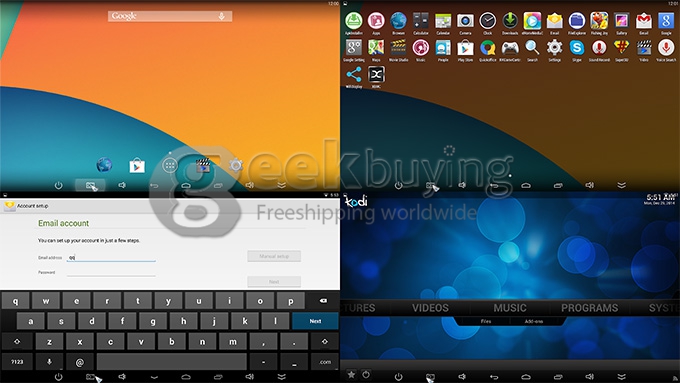Open the Gmail app
The image size is (680, 383).
tap(644, 21)
